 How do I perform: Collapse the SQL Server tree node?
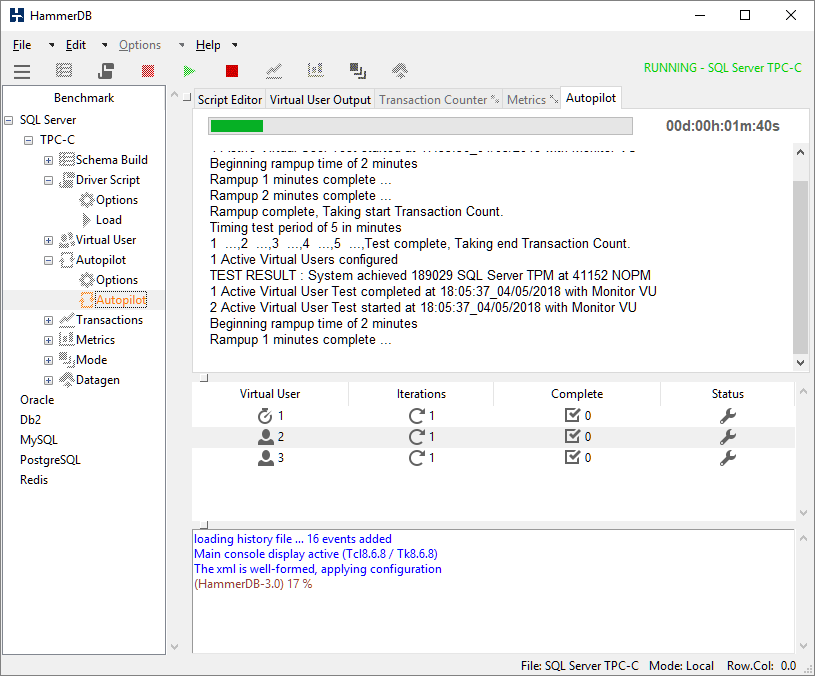pyautogui.click(x=9, y=121)
